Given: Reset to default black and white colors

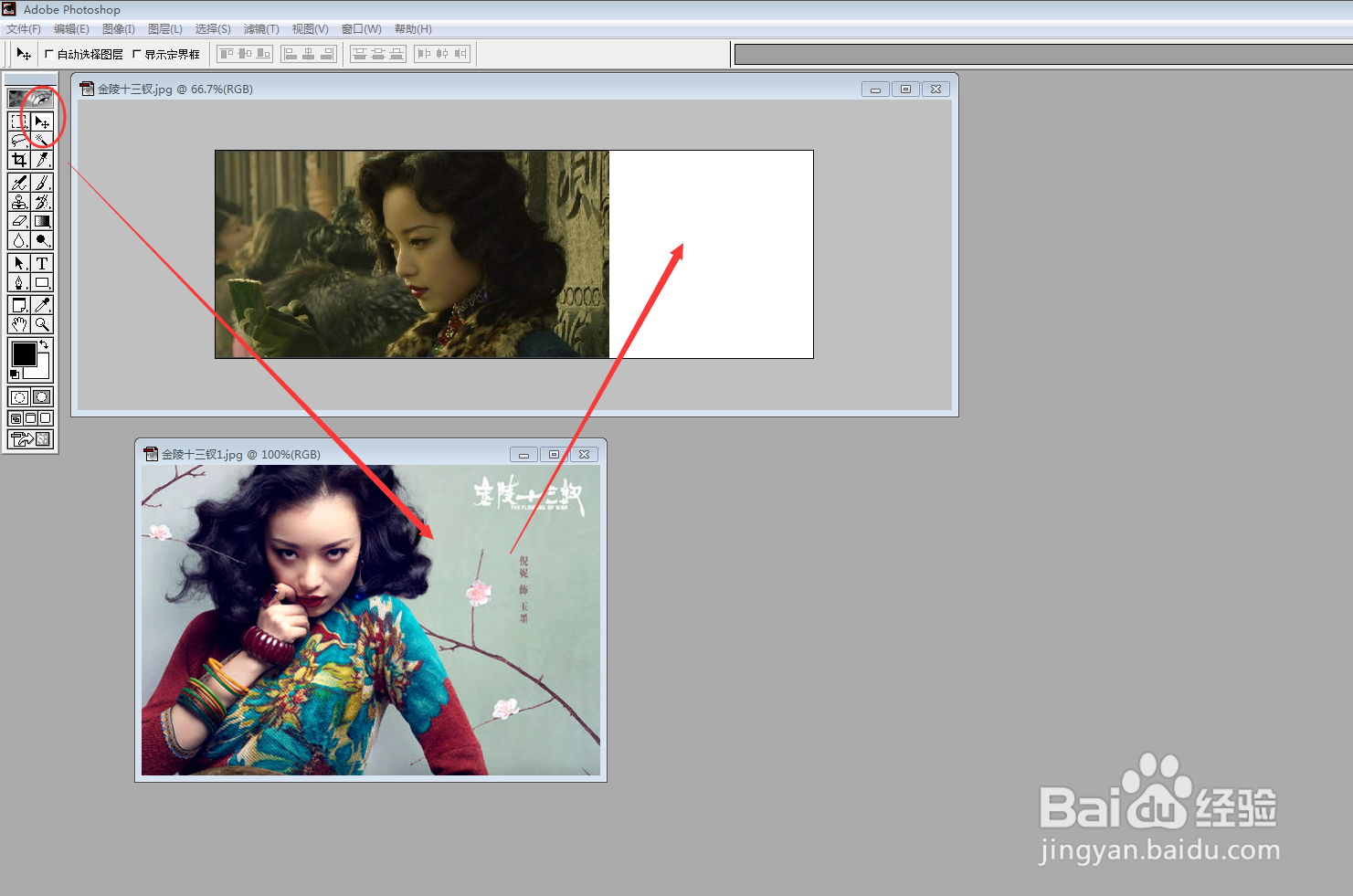Looking at the screenshot, I should click(15, 374).
